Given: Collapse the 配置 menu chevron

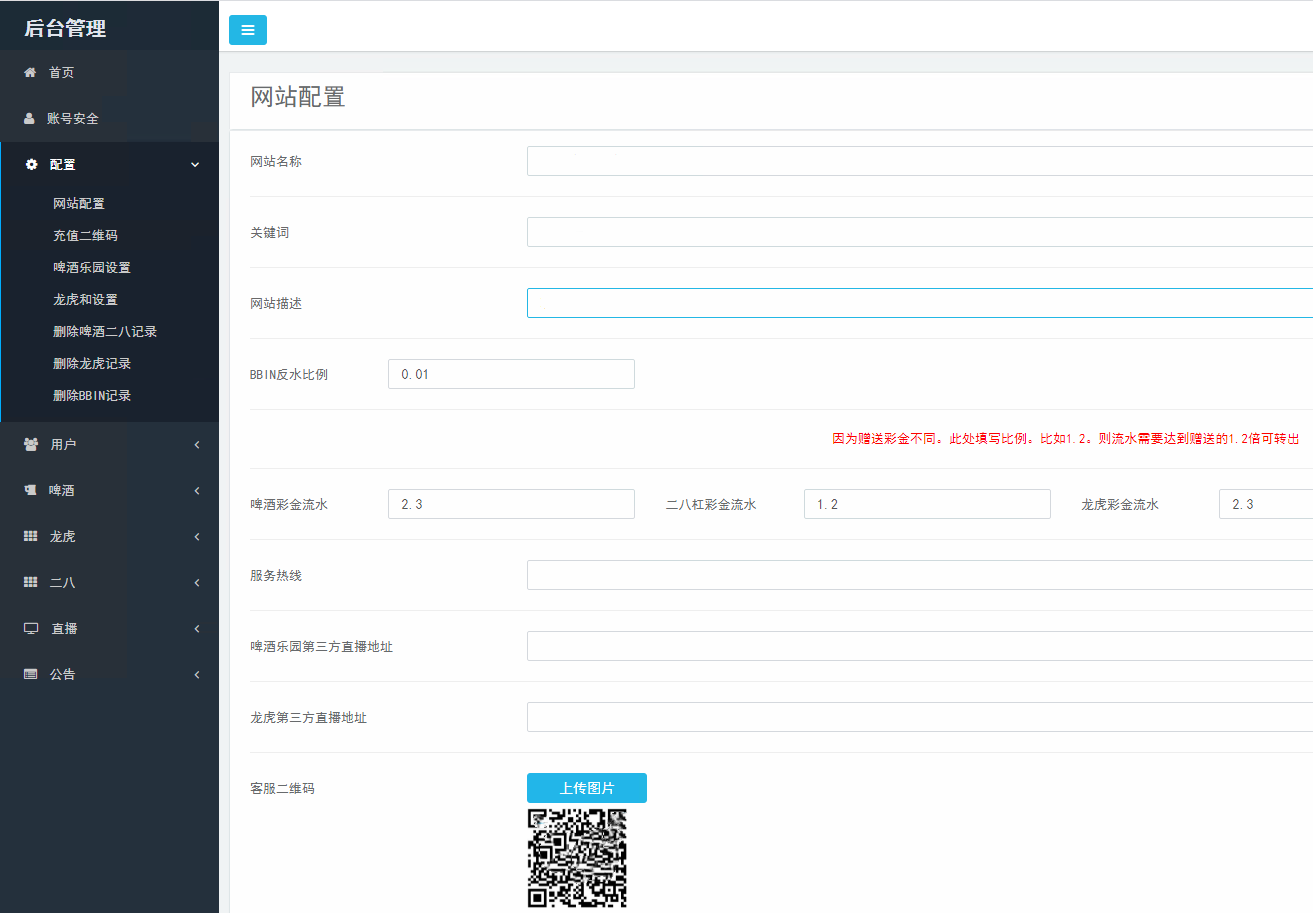Looking at the screenshot, I should point(195,164).
